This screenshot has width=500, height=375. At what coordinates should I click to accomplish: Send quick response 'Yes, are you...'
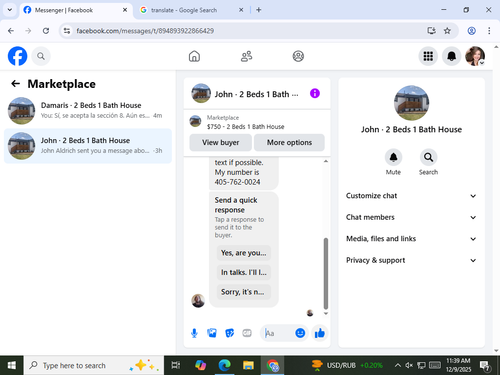coord(244,253)
